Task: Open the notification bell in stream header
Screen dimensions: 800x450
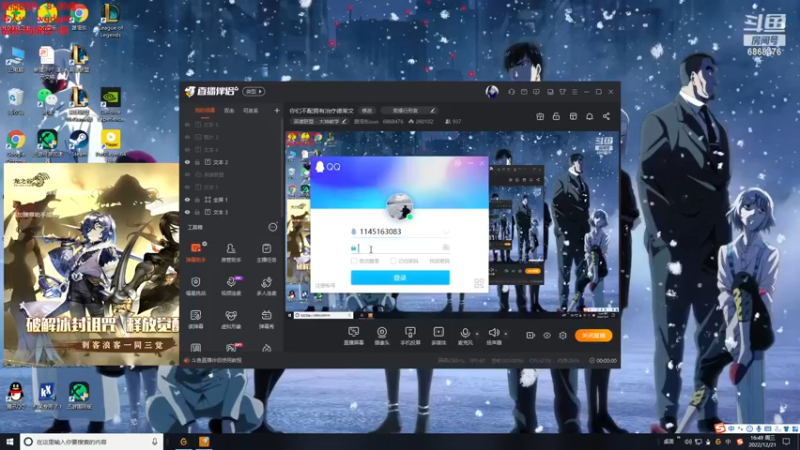Action: pyautogui.click(x=589, y=116)
